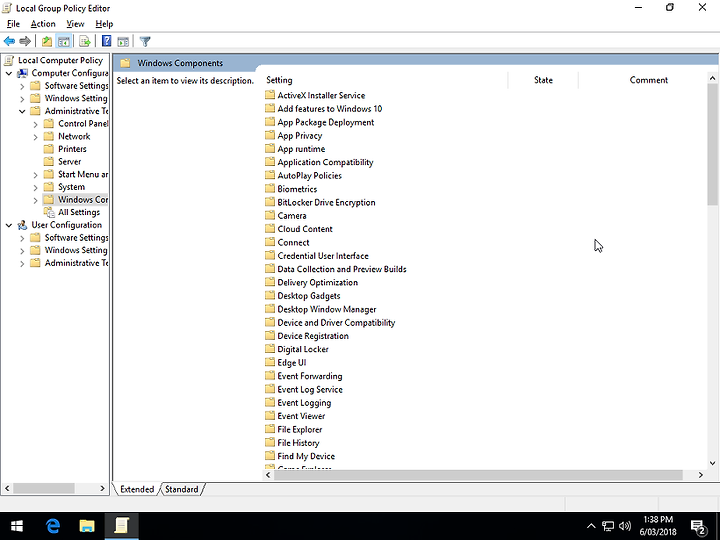Image resolution: width=720 pixels, height=540 pixels.
Task: Select 'Find My Device' in the list
Action: click(306, 456)
